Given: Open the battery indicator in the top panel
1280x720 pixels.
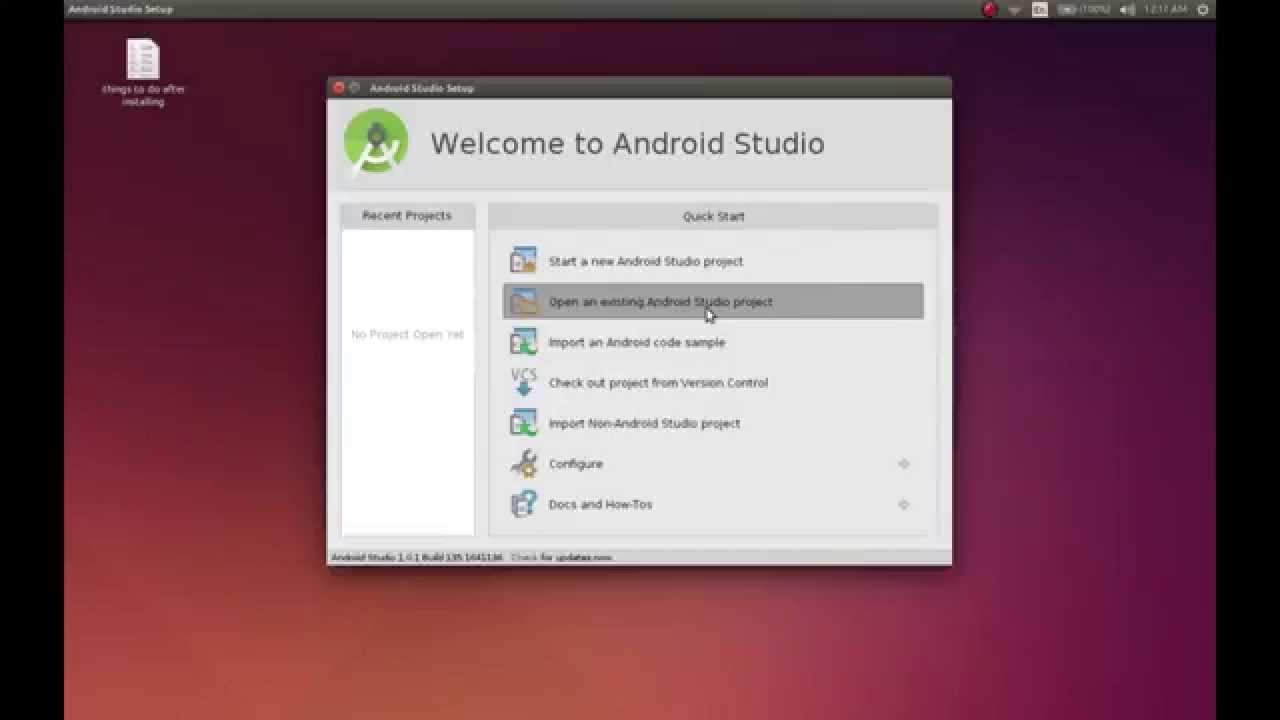Looking at the screenshot, I should tap(1084, 9).
